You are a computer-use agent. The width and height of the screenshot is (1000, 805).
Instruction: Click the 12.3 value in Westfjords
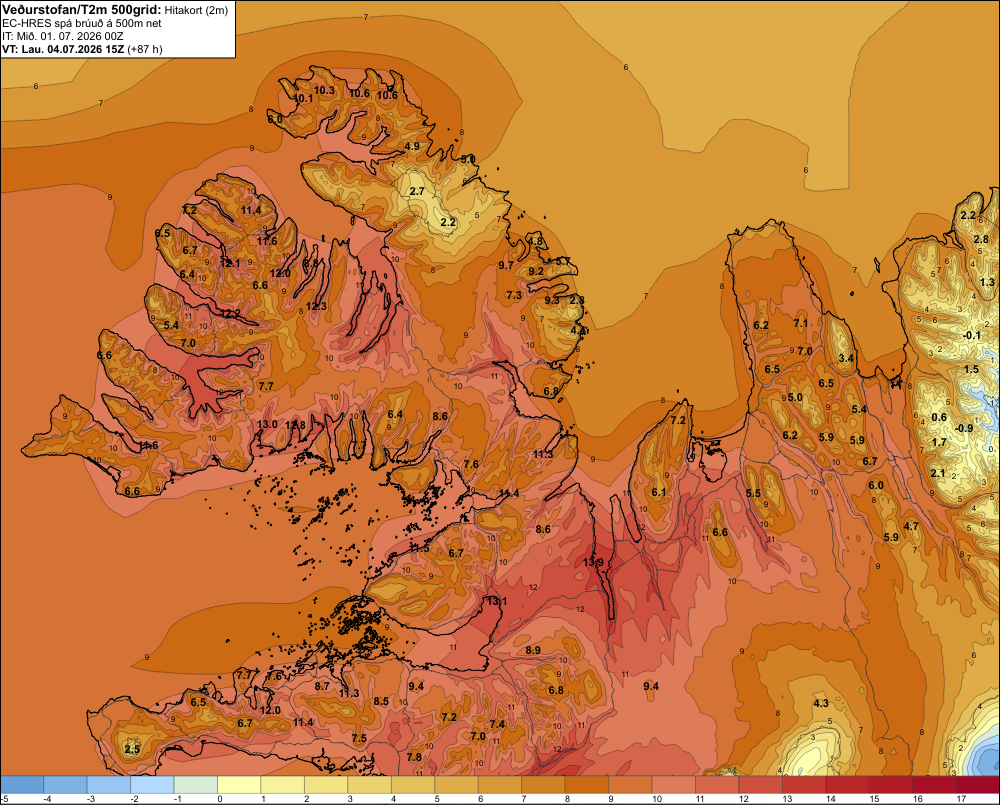(x=316, y=306)
